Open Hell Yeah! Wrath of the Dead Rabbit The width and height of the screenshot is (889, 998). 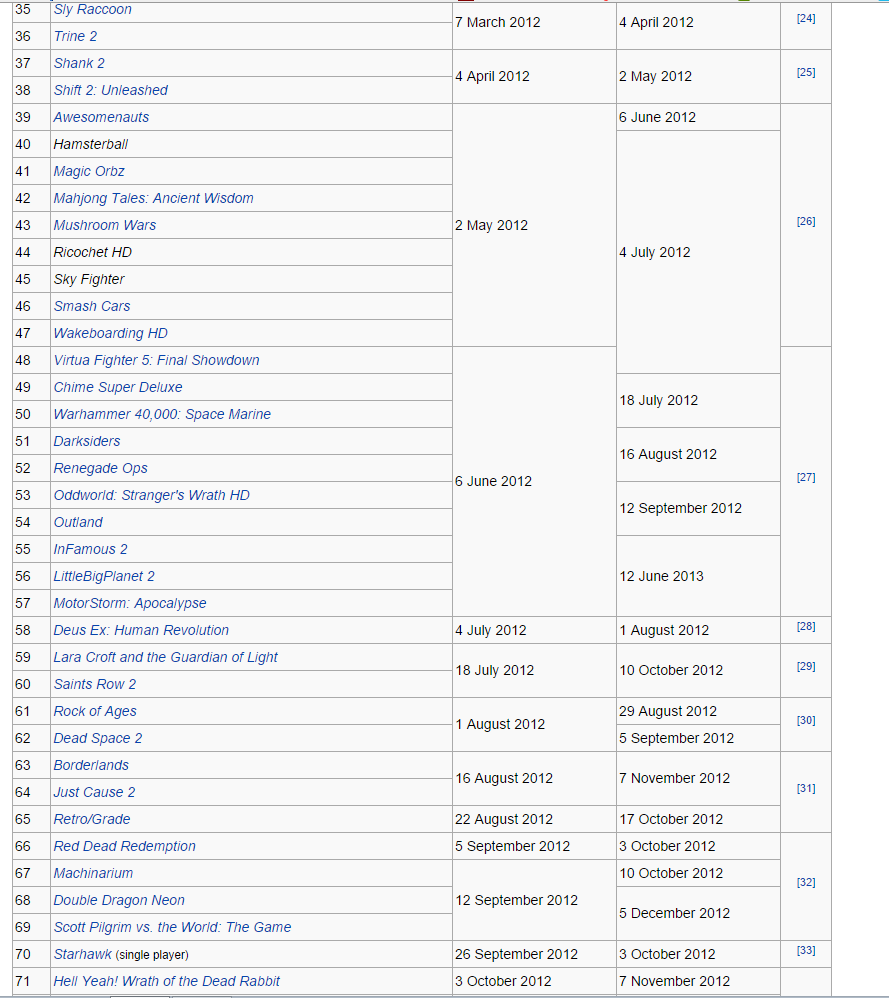click(x=167, y=981)
